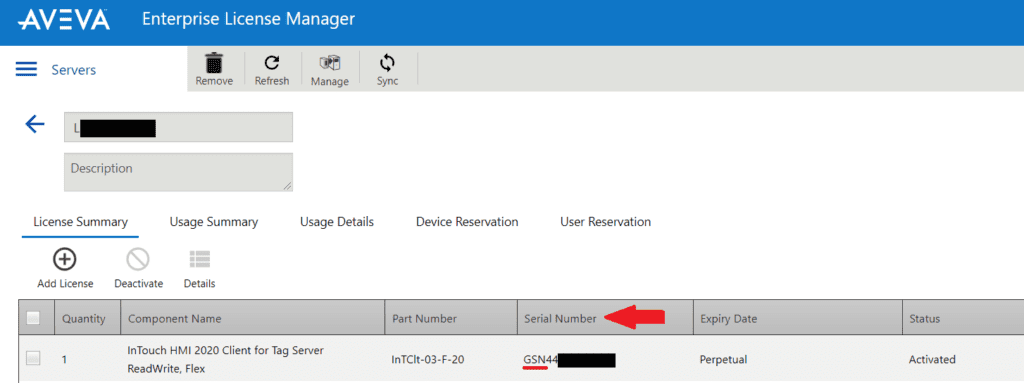Click the Add License plus icon
1024x383 pixels.
point(65,260)
